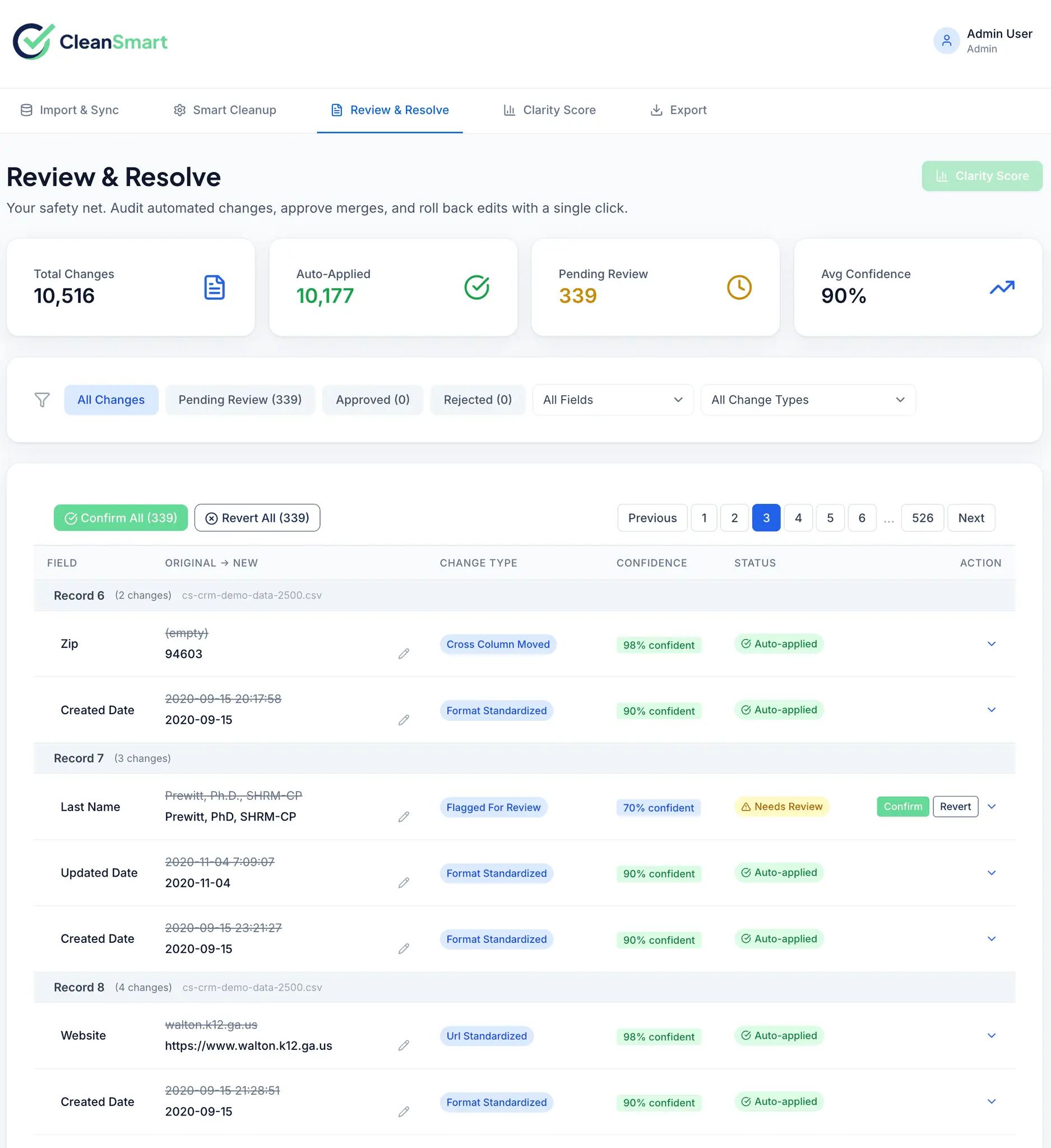Click the CleanSmart logo
1051x1148 pixels.
tap(90, 41)
